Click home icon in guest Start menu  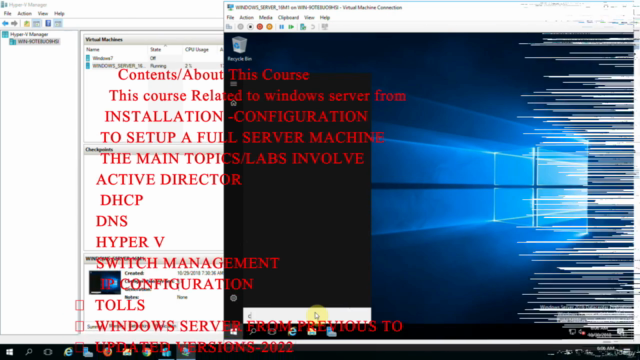[233, 103]
